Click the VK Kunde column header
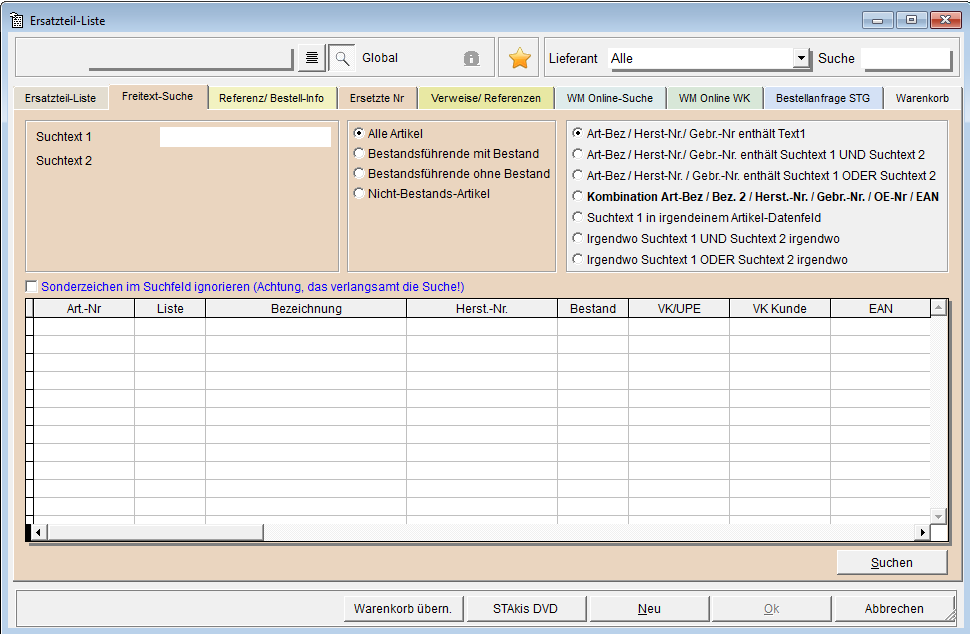Screen dimensions: 970x634 point(779,309)
